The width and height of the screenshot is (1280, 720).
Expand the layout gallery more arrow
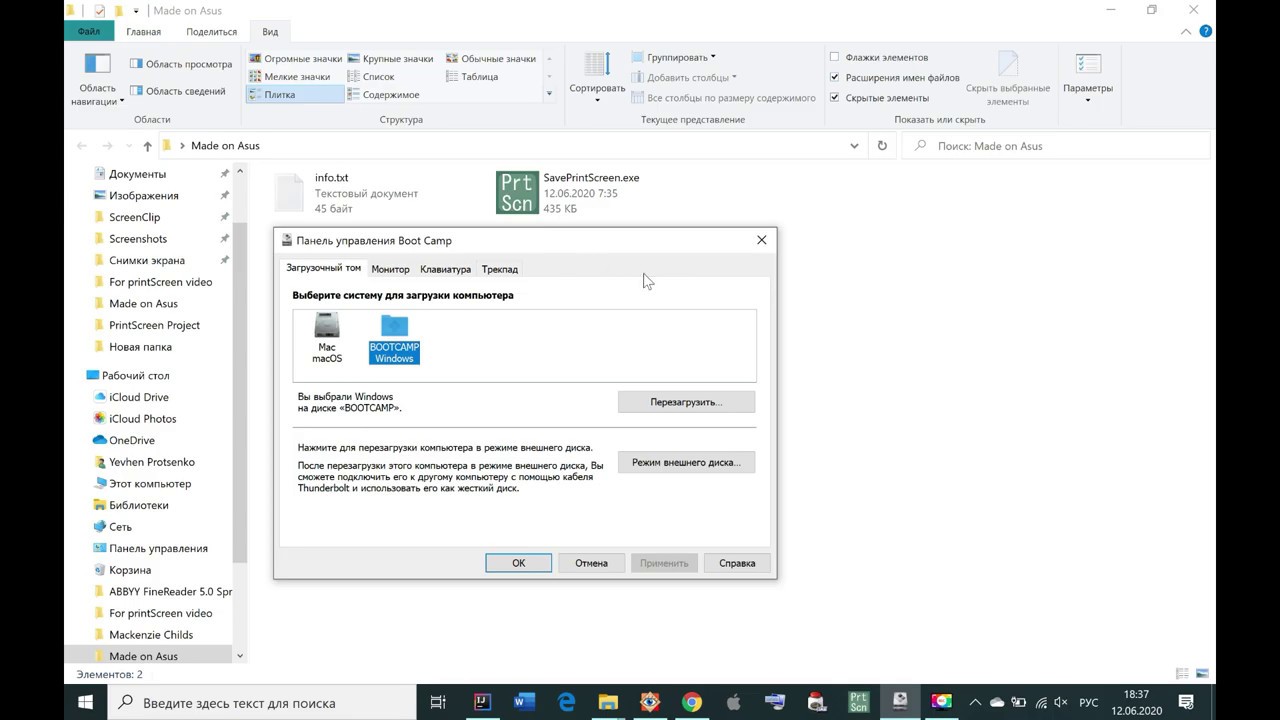[549, 94]
